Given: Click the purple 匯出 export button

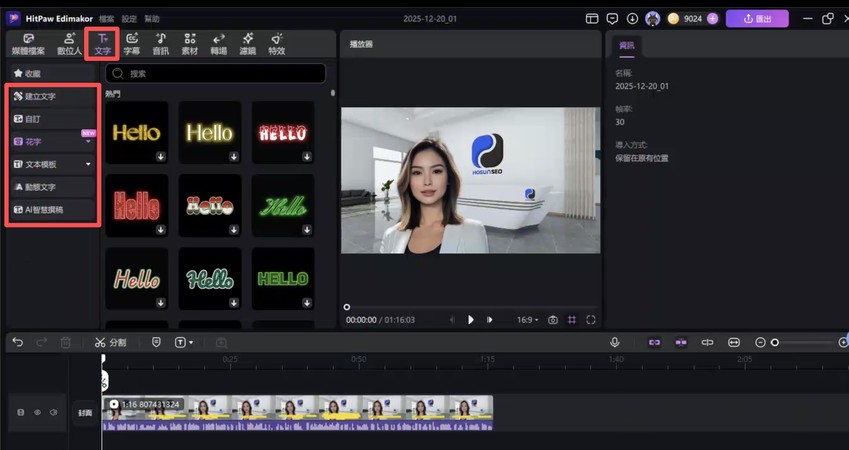Looking at the screenshot, I should (756, 19).
